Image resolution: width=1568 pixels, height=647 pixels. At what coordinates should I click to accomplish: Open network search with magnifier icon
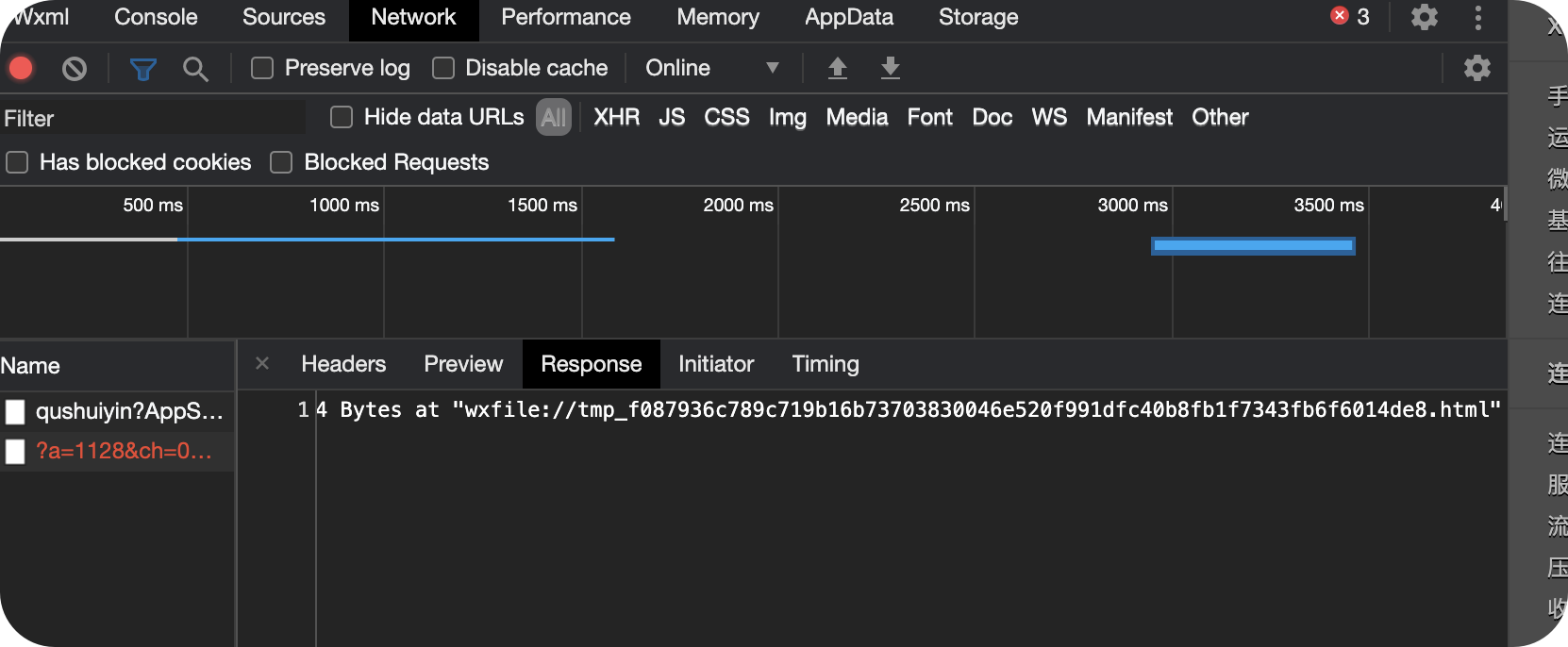(195, 68)
